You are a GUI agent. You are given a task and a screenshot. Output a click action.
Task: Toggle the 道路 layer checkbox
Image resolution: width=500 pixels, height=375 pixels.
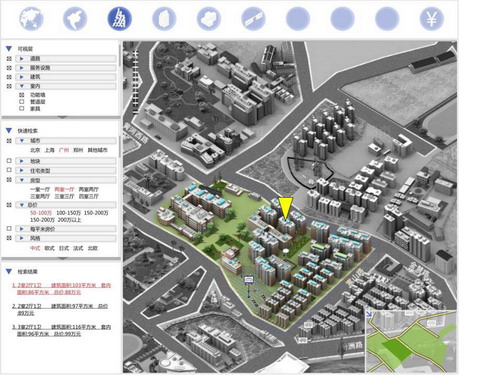coord(9,59)
